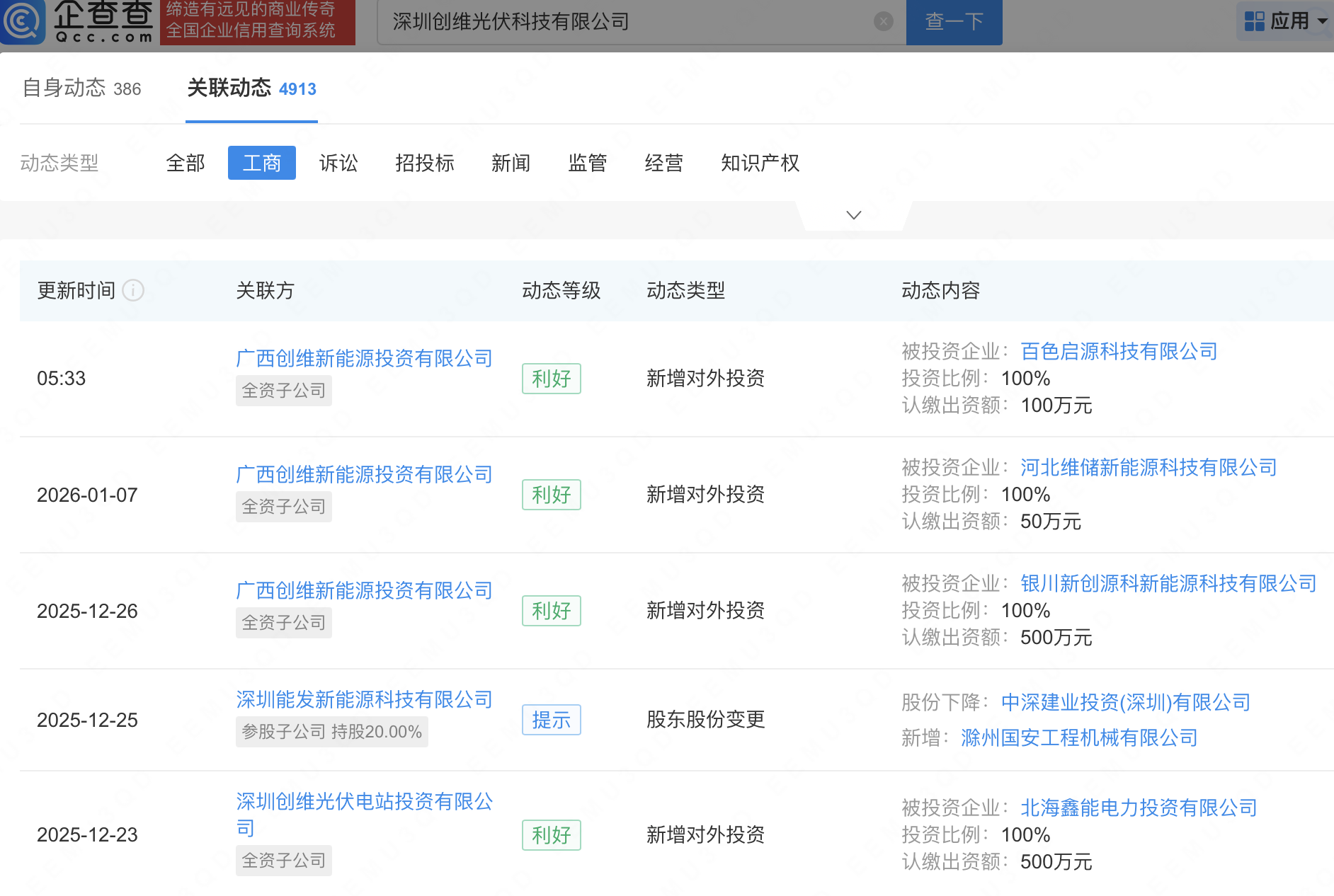
Task: Open 中深建业投资(深圳)有限公司 link
Action: tap(1125, 701)
